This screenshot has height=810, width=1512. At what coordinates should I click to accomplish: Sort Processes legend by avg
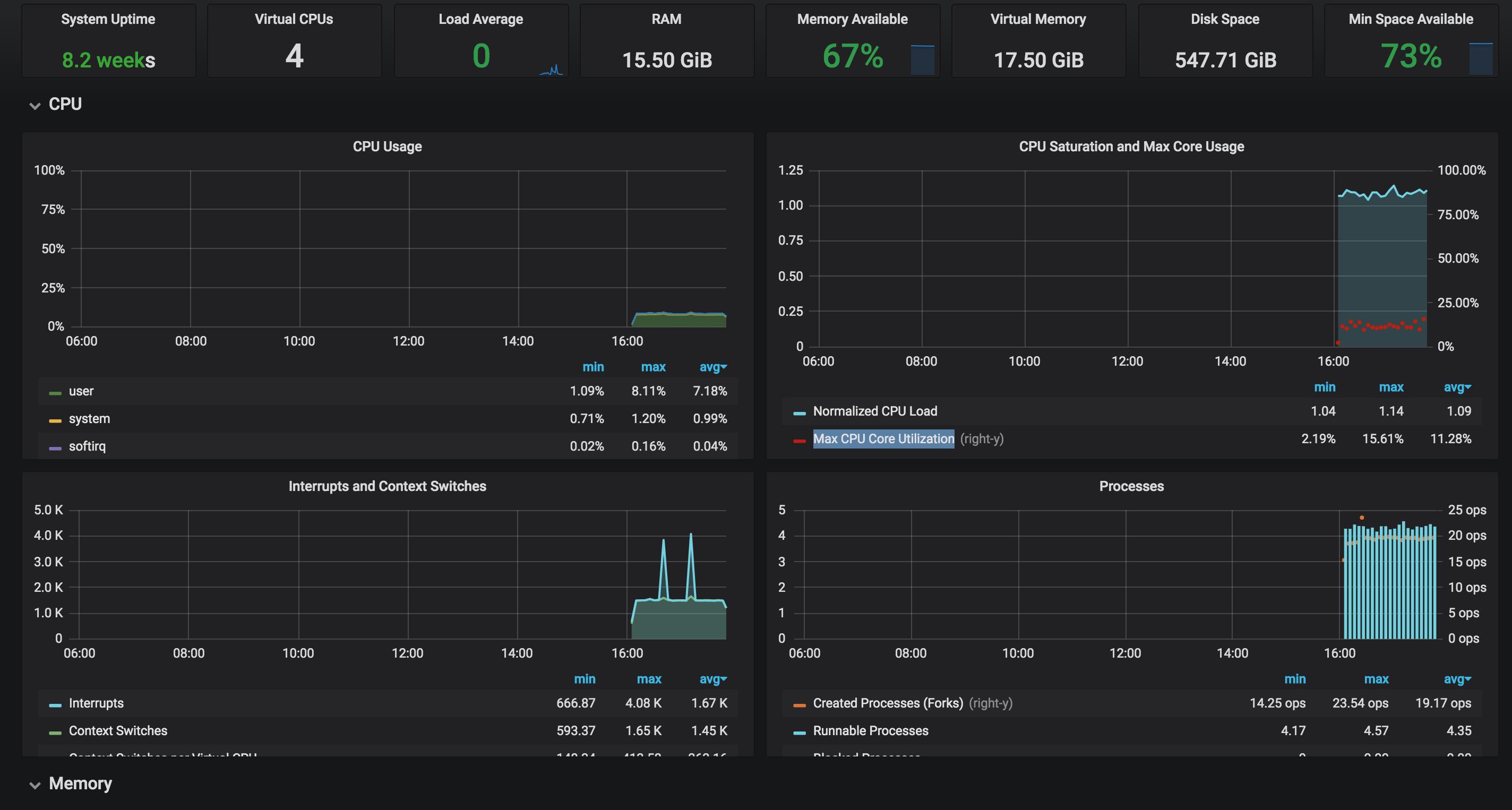coord(1457,678)
